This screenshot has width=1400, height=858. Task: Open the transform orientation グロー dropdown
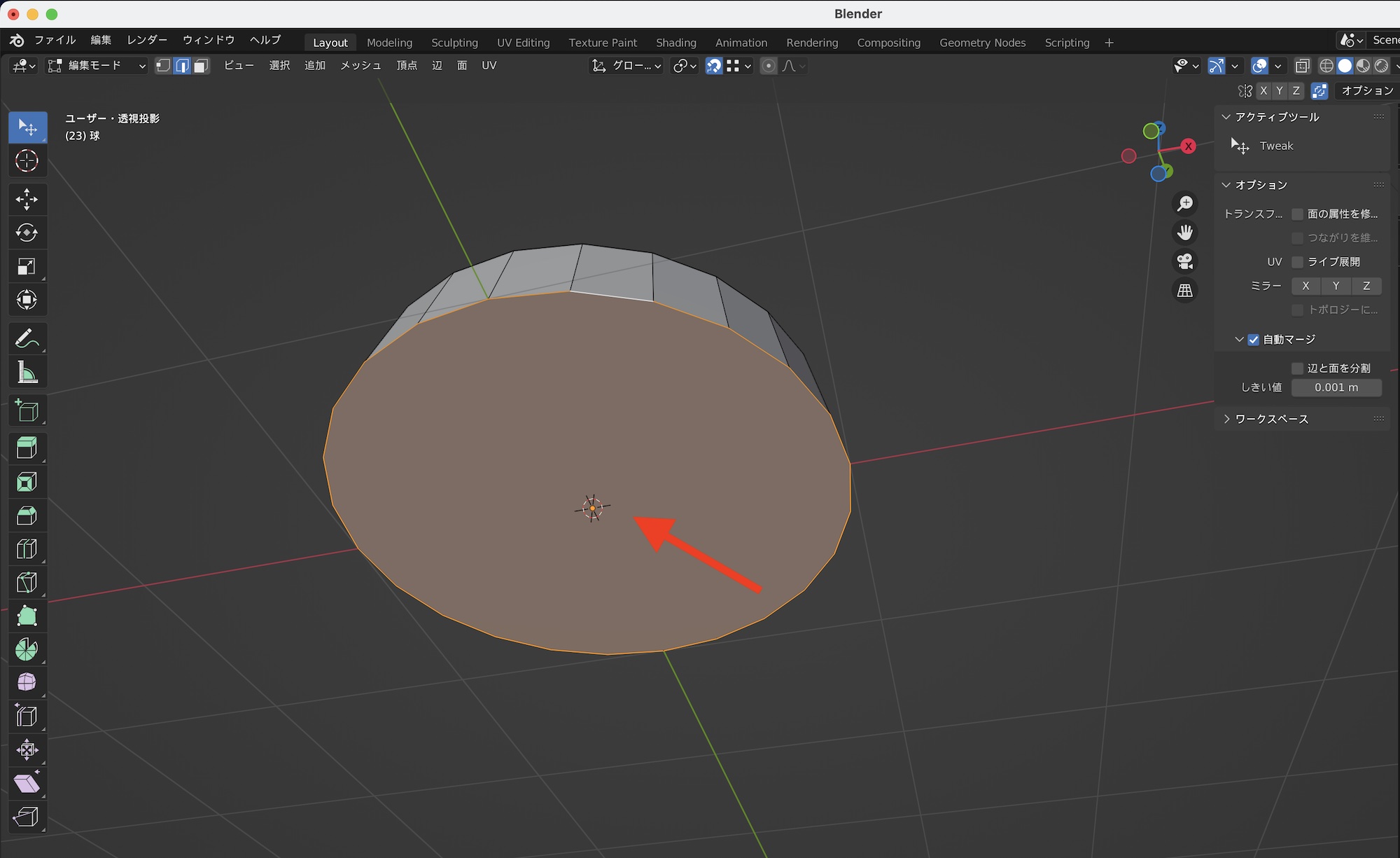point(627,66)
